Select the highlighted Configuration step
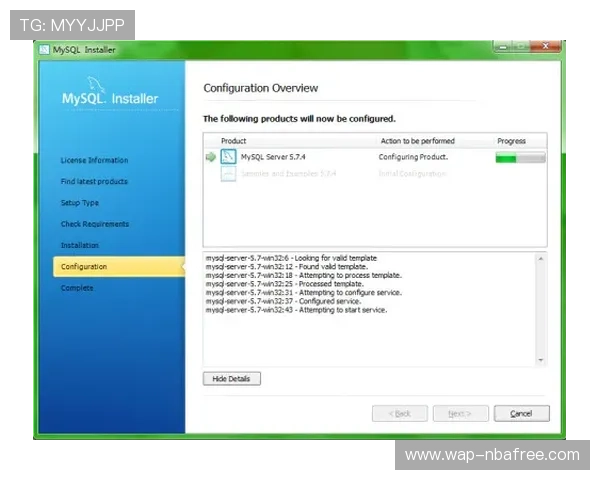The height and width of the screenshot is (480, 600). (x=119, y=267)
